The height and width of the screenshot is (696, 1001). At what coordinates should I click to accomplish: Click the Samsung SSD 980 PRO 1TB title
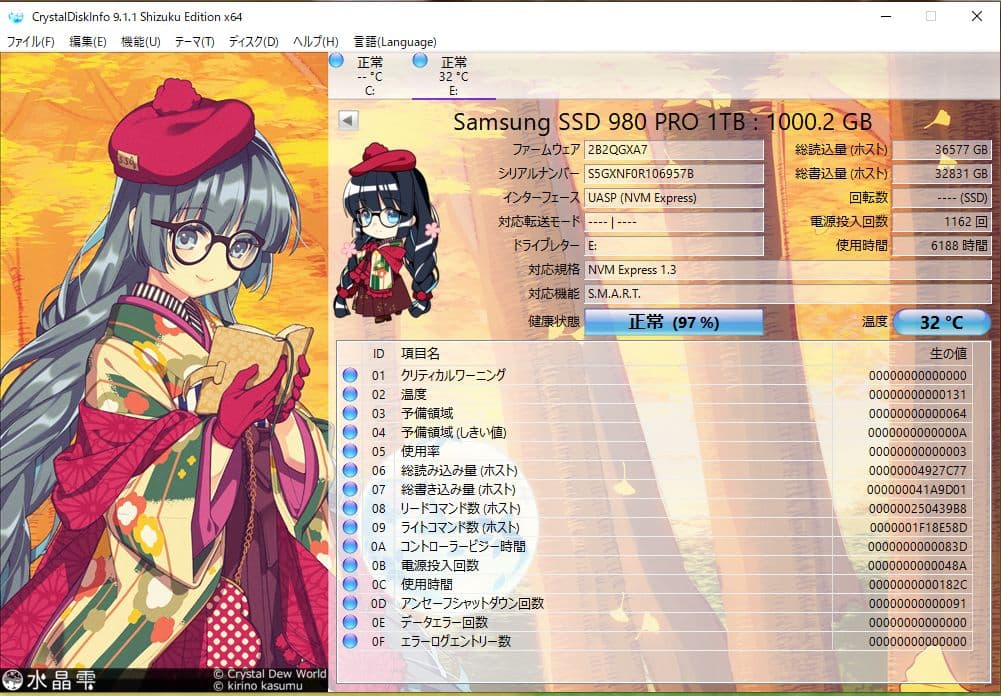pos(662,121)
